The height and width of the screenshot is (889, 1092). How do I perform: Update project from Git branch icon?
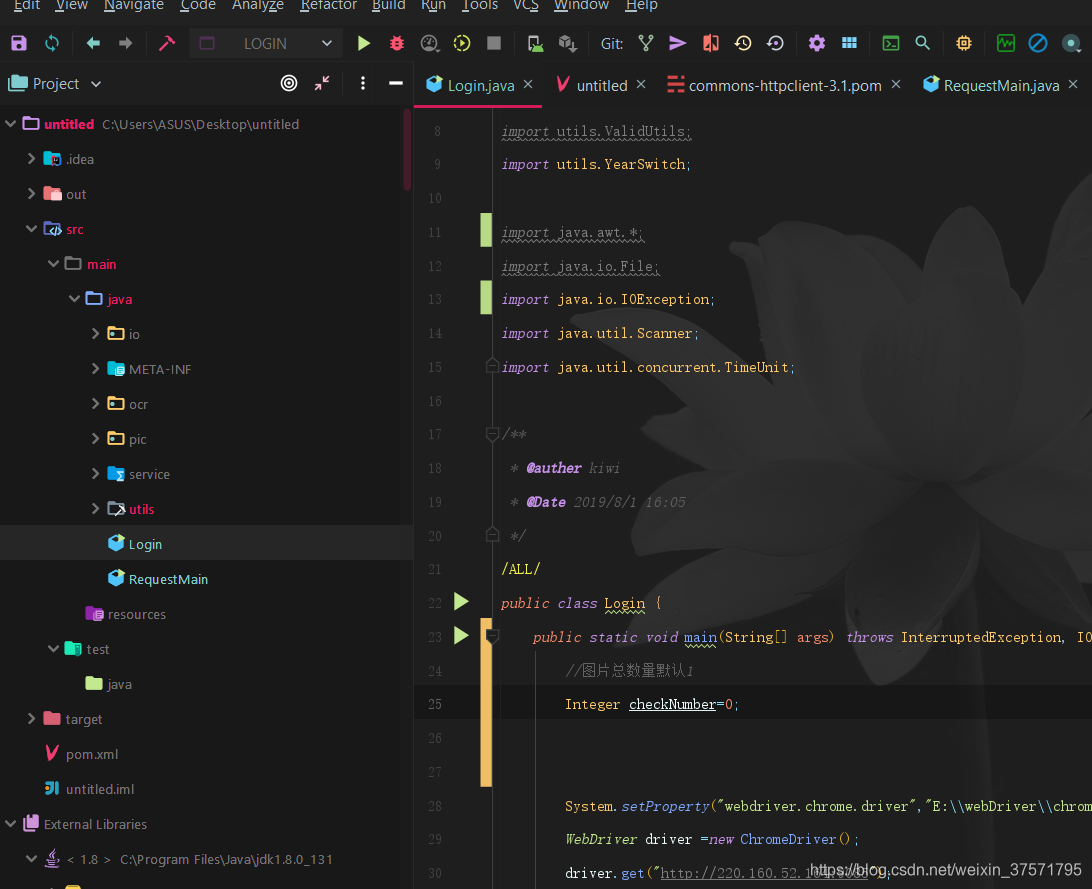tap(646, 43)
